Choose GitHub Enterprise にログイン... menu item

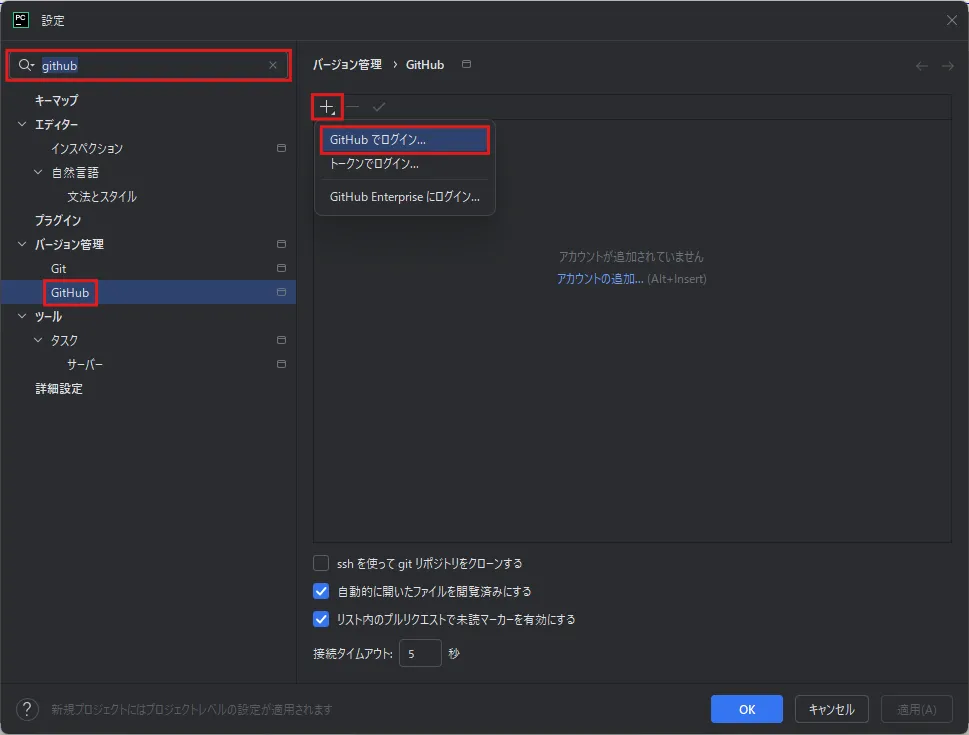coord(405,197)
